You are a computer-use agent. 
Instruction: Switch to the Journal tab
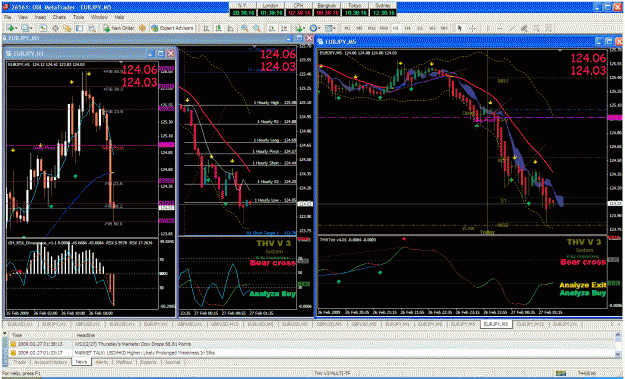[x=173, y=362]
